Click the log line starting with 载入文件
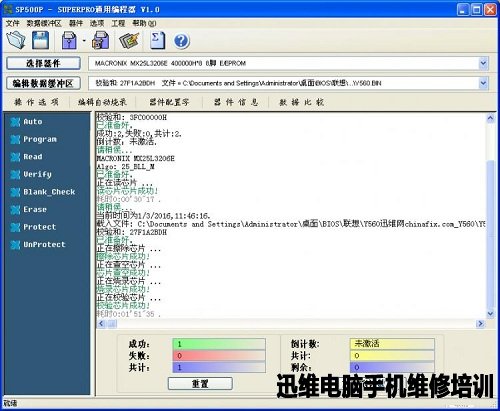This screenshot has width=500, height=411. point(291,224)
